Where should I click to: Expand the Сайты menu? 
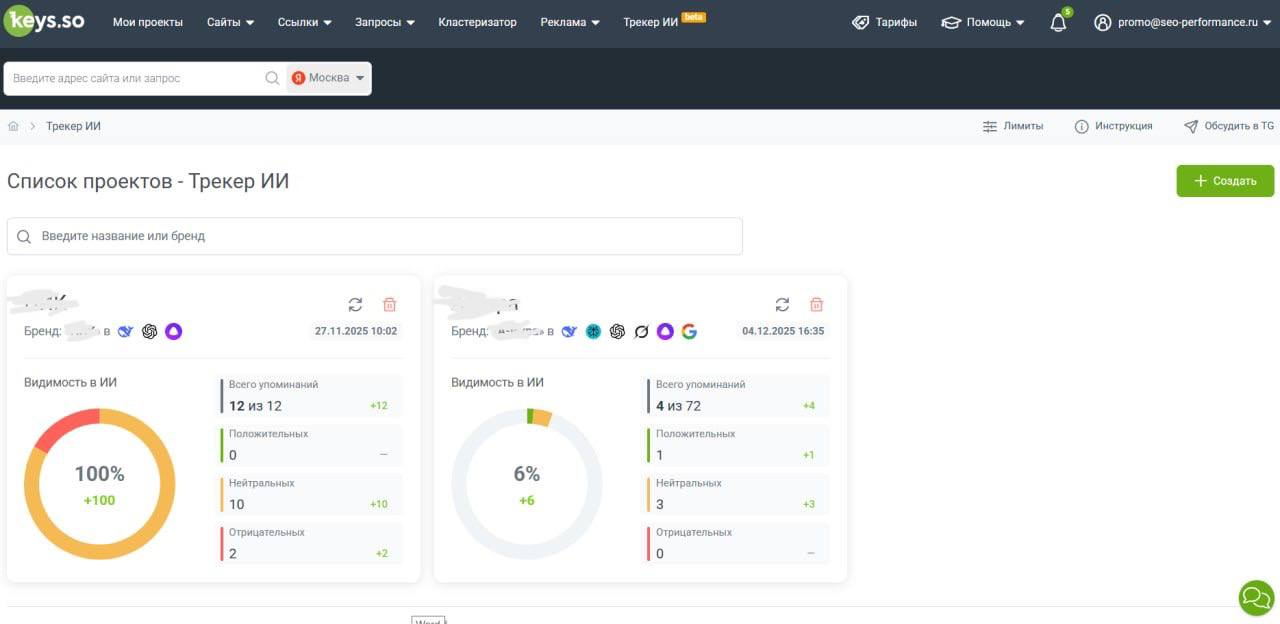coord(231,22)
